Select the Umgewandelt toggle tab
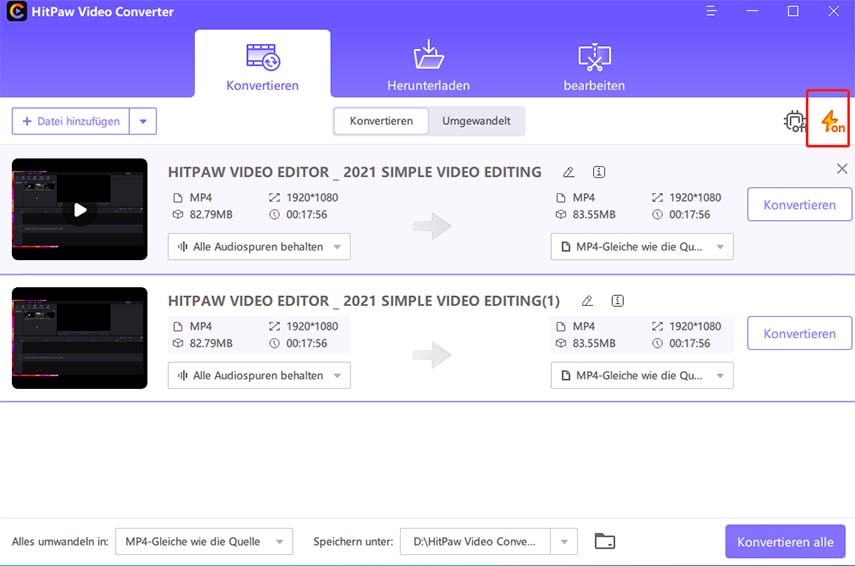855x566 pixels. pos(476,121)
